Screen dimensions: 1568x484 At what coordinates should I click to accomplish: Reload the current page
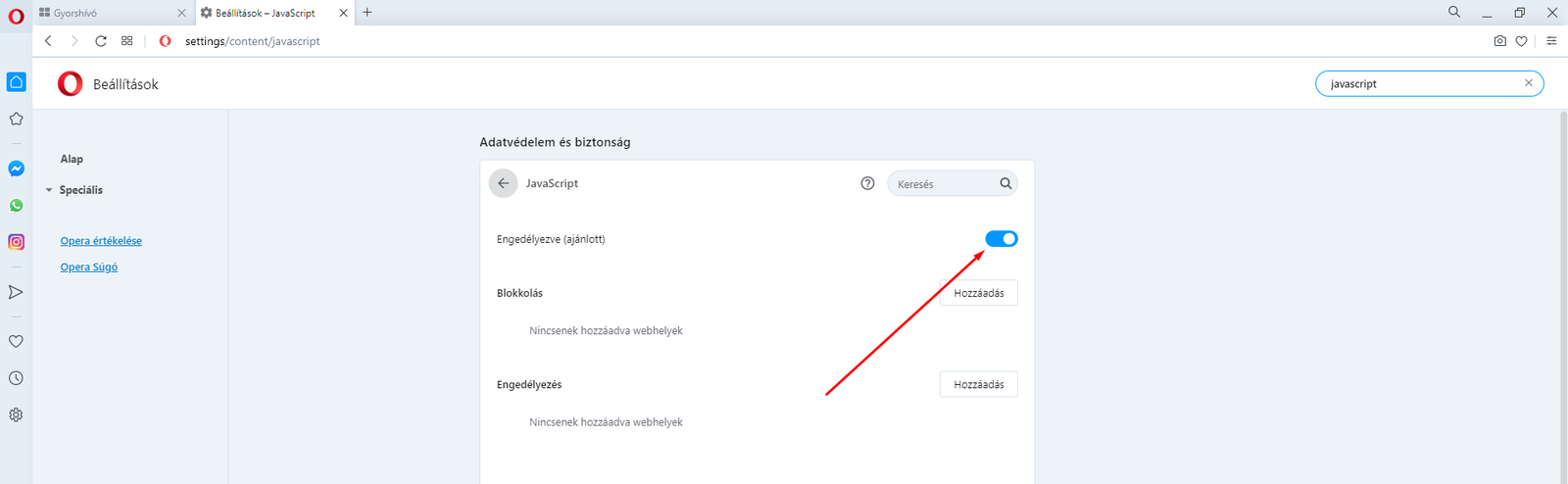point(101,41)
